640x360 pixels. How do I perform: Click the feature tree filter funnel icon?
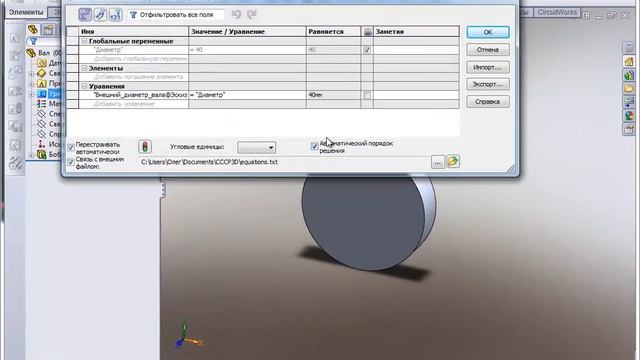pos(33,41)
